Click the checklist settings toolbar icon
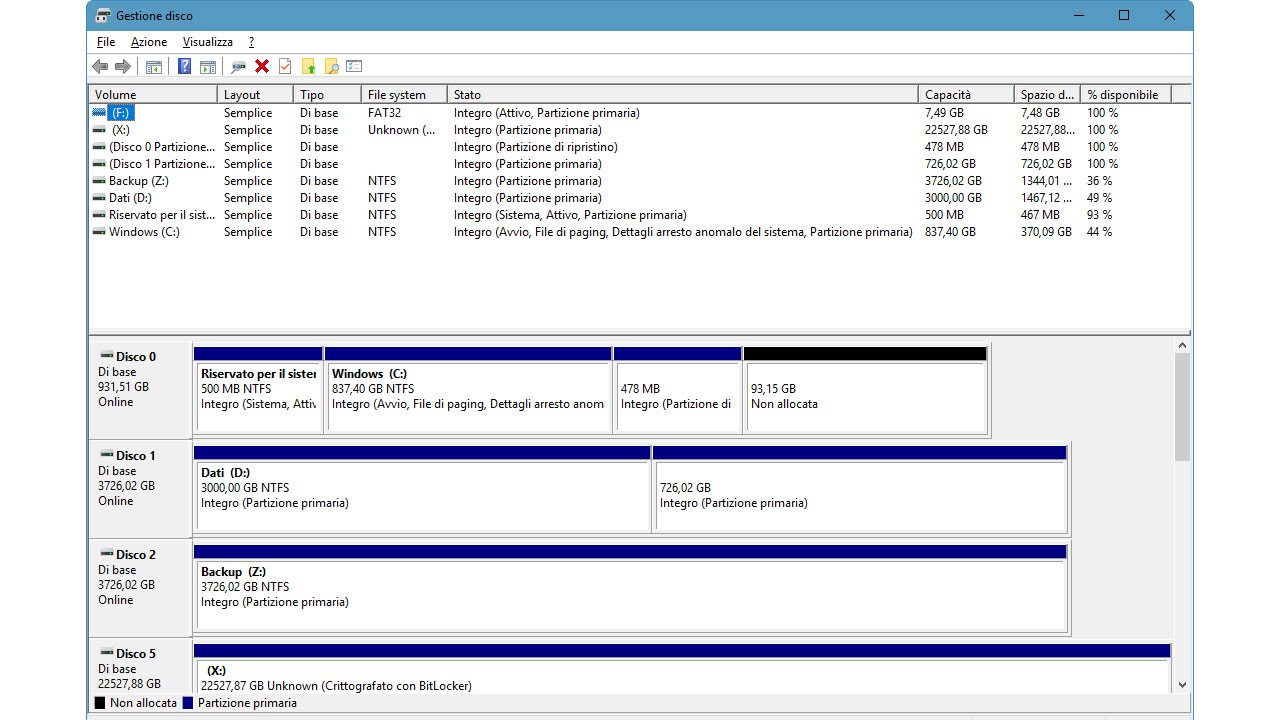 tap(354, 67)
